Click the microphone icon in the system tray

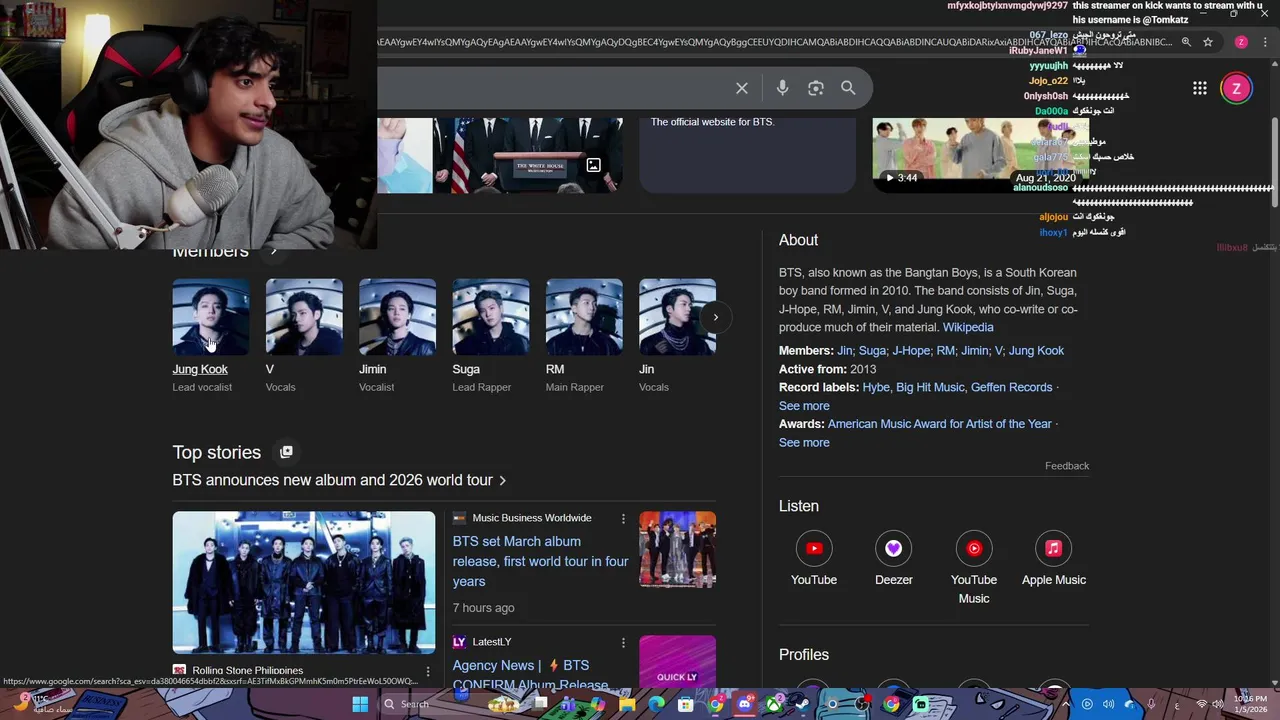(1151, 704)
